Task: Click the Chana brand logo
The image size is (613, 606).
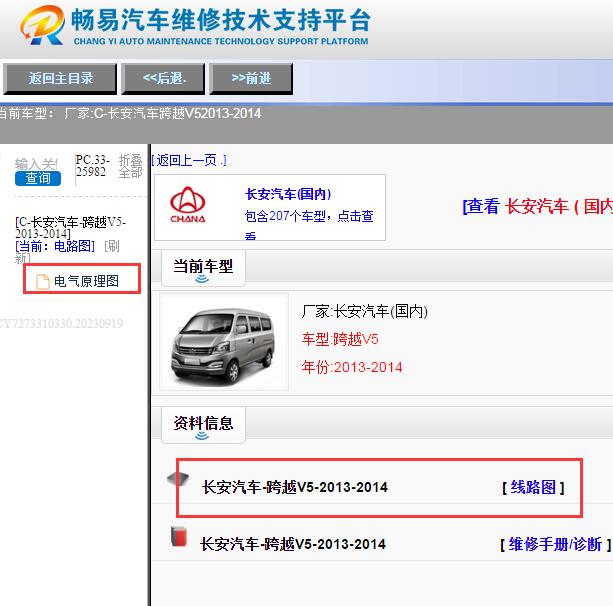Action: tap(188, 204)
